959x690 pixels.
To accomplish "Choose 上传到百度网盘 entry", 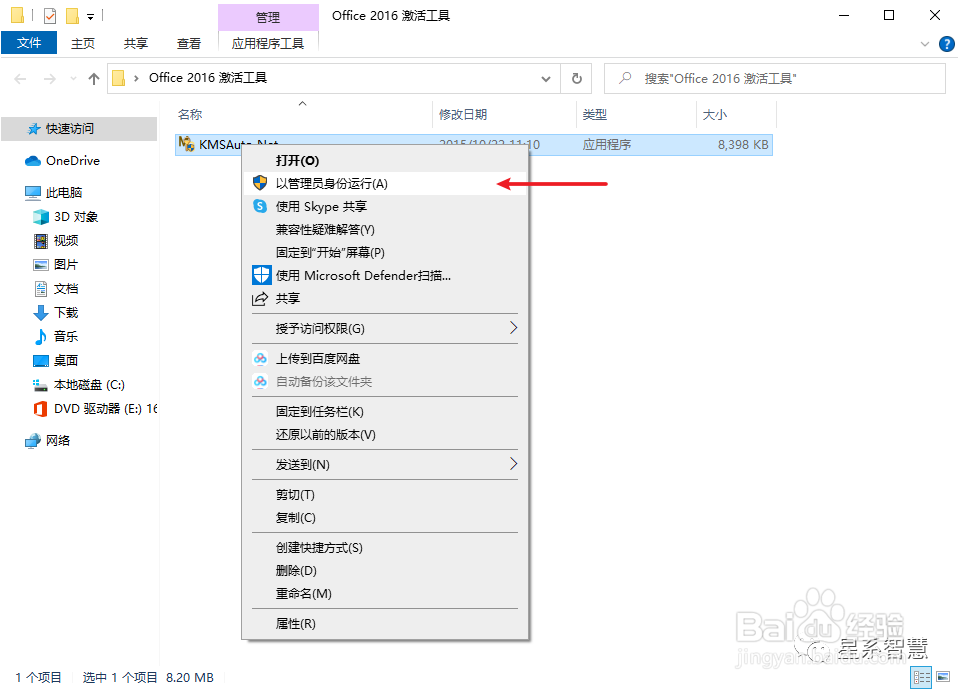I will [385, 358].
